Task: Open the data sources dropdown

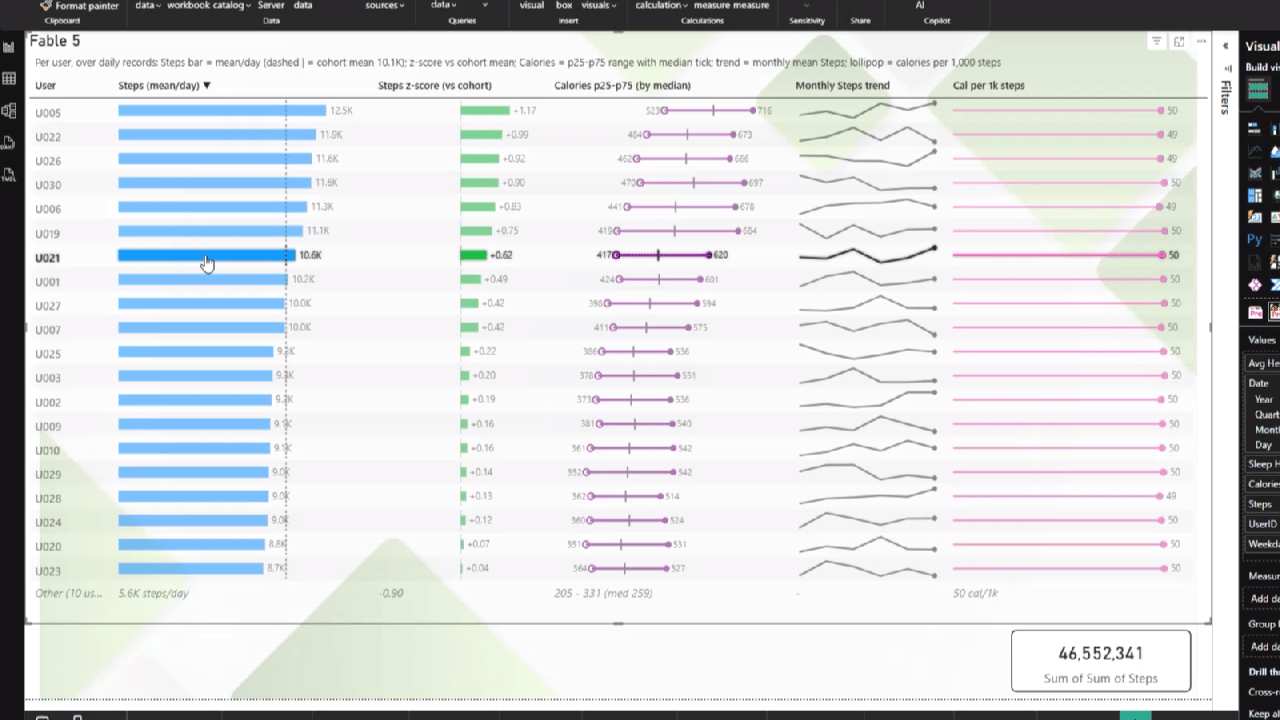Action: coord(384,5)
